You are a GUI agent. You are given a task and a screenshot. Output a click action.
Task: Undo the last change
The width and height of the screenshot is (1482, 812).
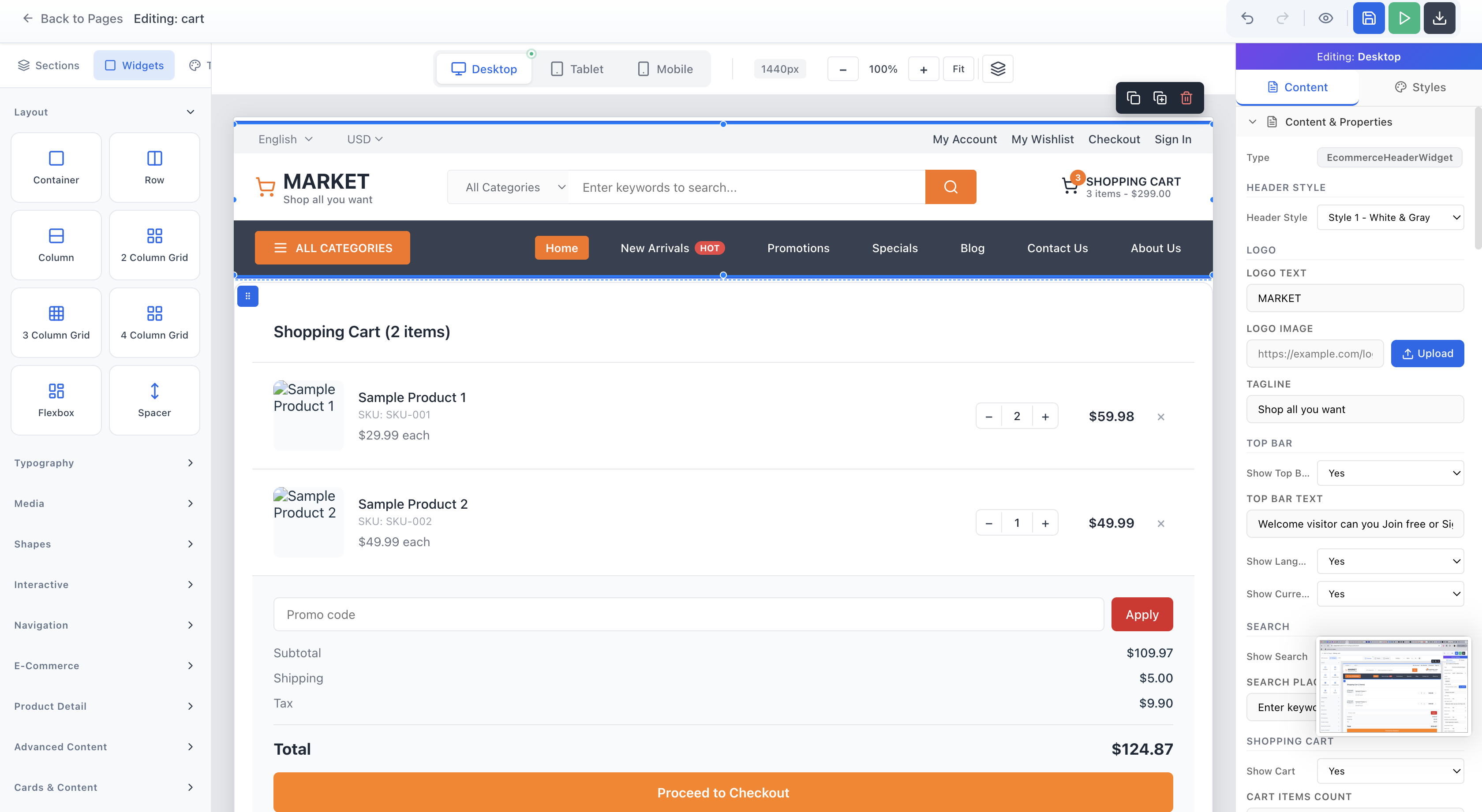pos(1247,18)
